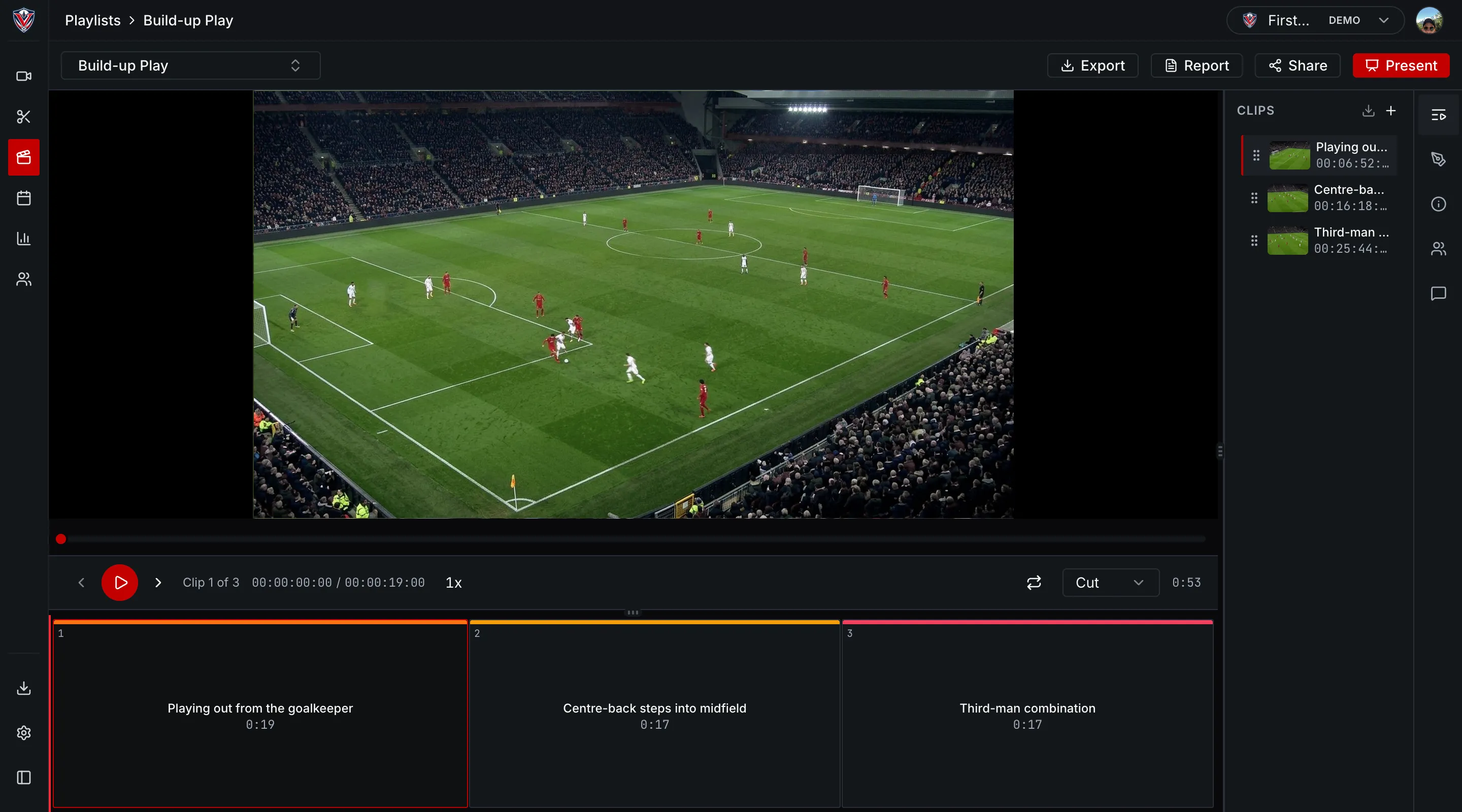Open the players panel icon on right rail

1438,249
